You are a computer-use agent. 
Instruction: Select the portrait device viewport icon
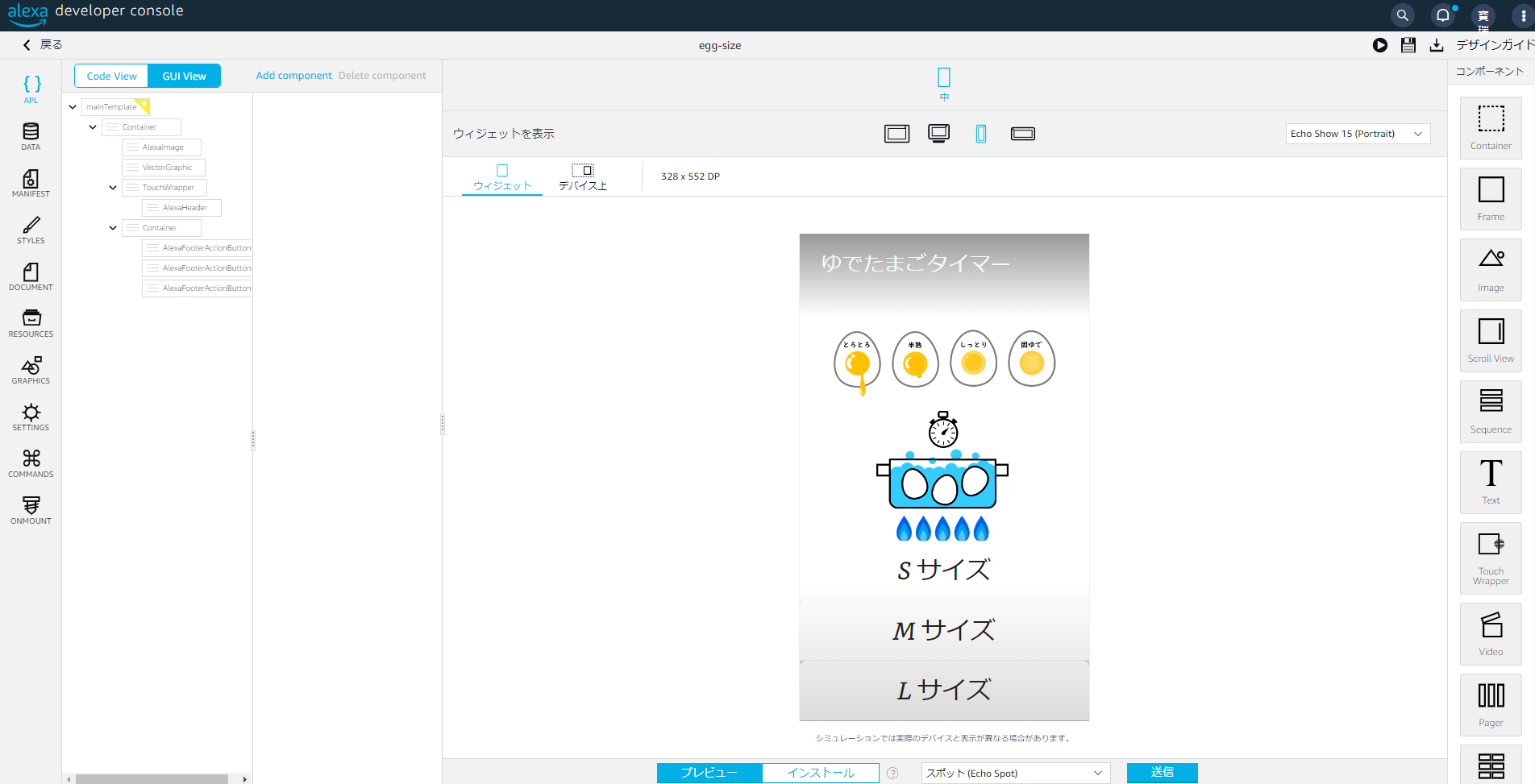(x=981, y=134)
